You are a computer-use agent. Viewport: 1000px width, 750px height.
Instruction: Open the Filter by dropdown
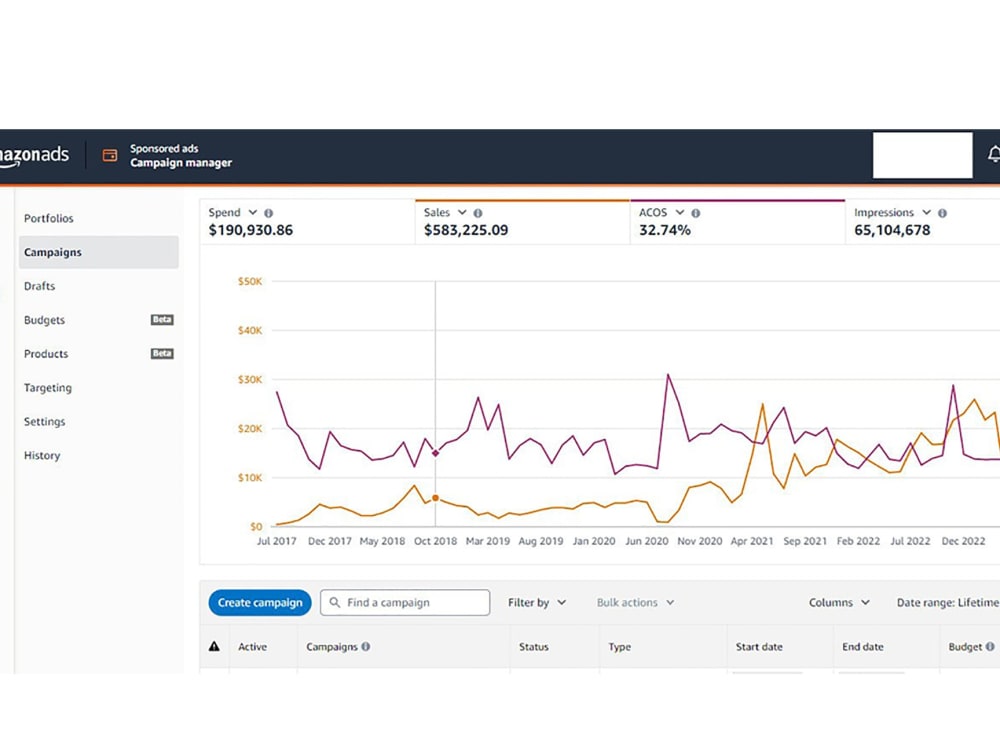(536, 602)
